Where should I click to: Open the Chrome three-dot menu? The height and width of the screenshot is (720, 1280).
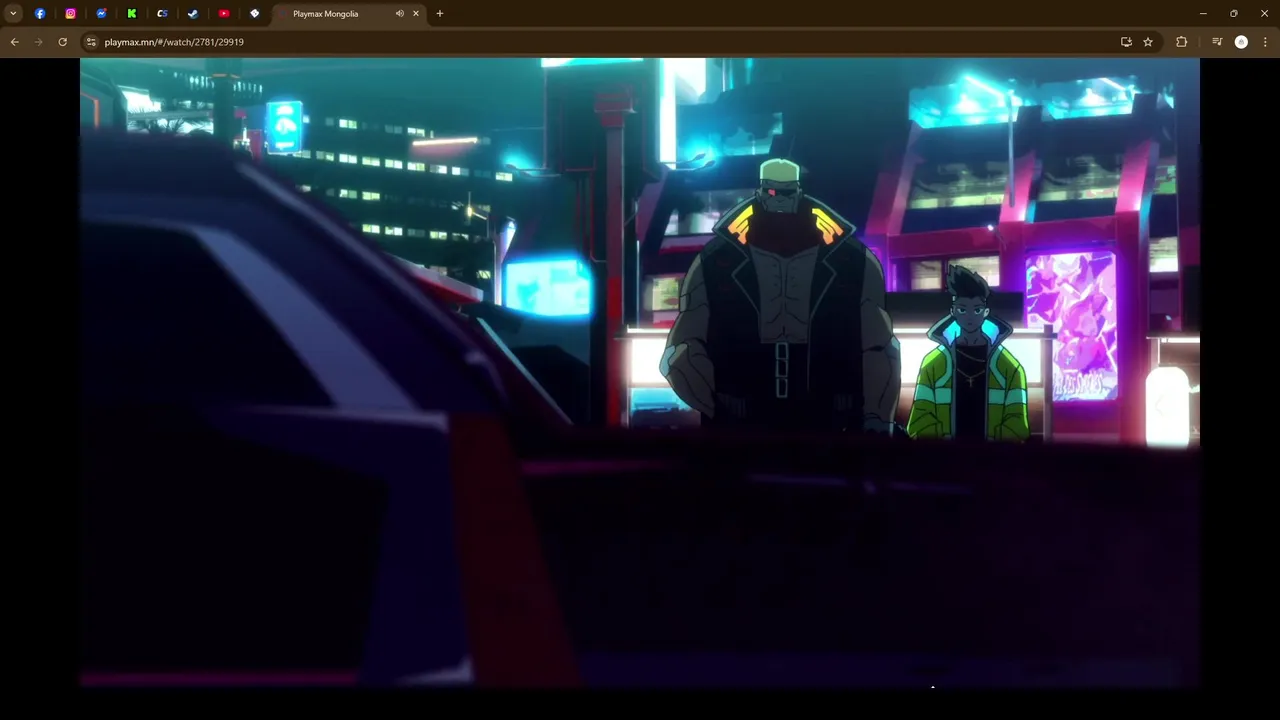(x=1266, y=42)
